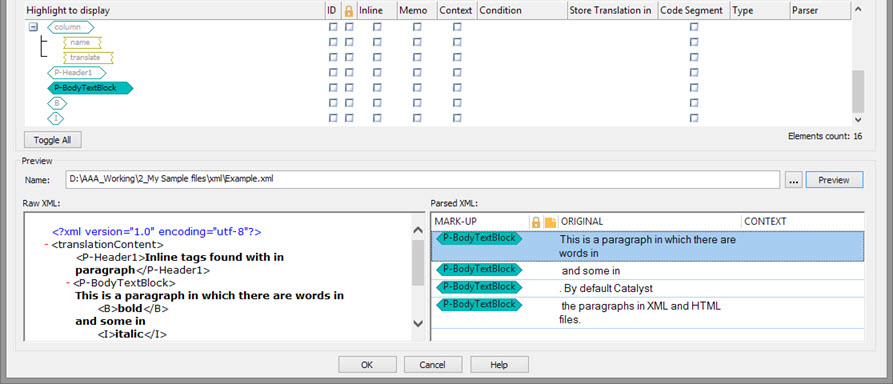Enable Inline for the I element
This screenshot has height=384, width=893.
tap(377, 119)
